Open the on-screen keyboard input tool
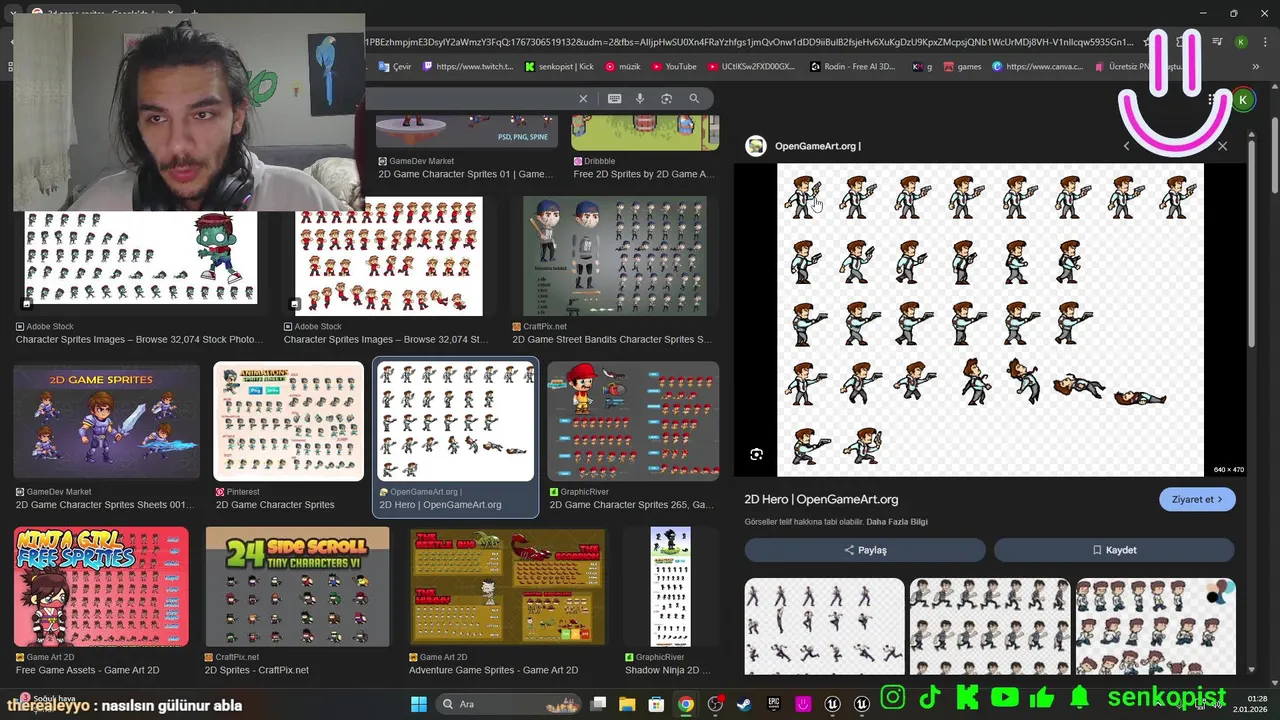 614,98
